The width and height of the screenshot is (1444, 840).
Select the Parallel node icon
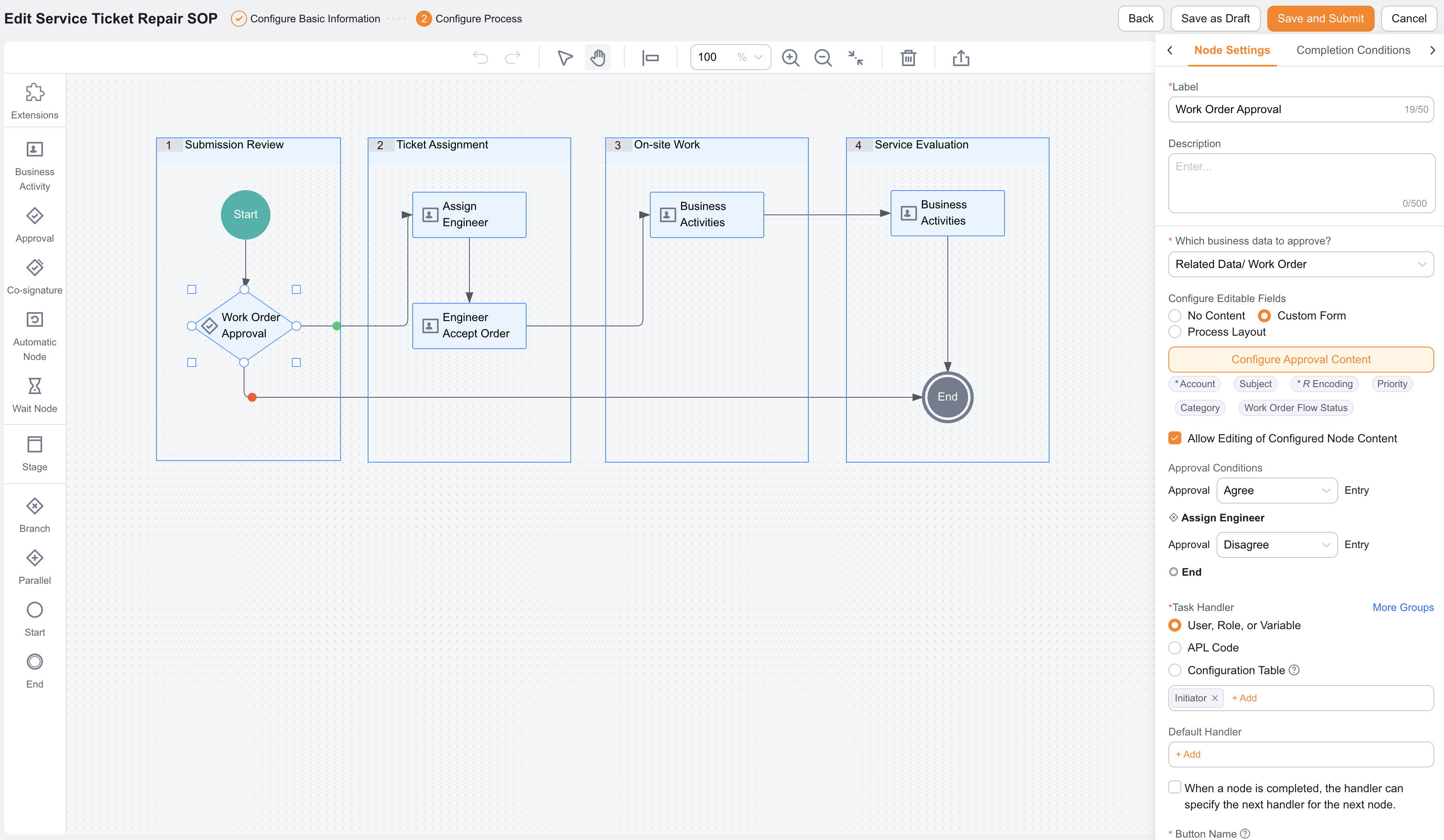click(x=34, y=558)
